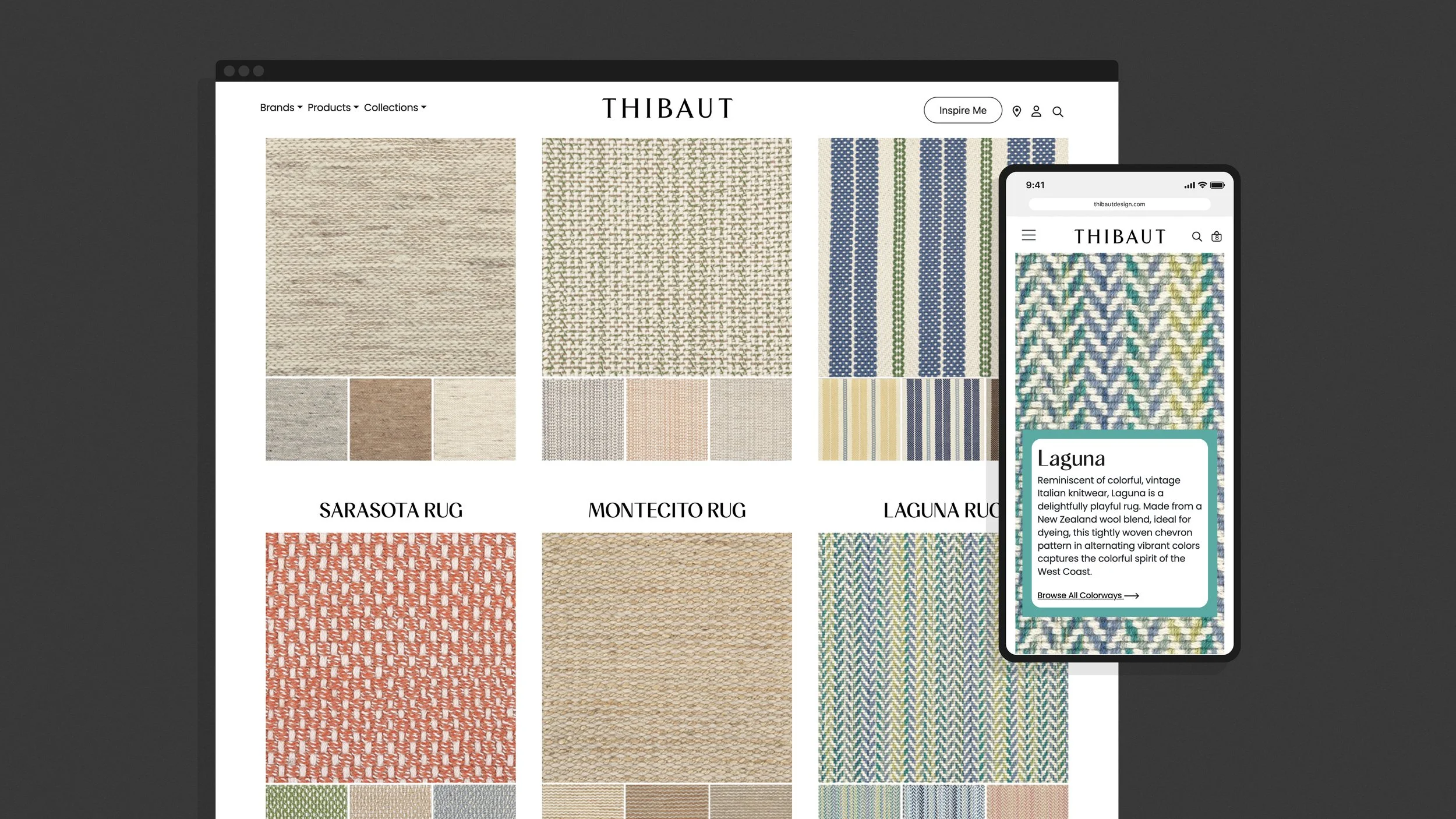The height and width of the screenshot is (819, 1456).
Task: Open the store locator pin icon
Action: tap(1016, 111)
